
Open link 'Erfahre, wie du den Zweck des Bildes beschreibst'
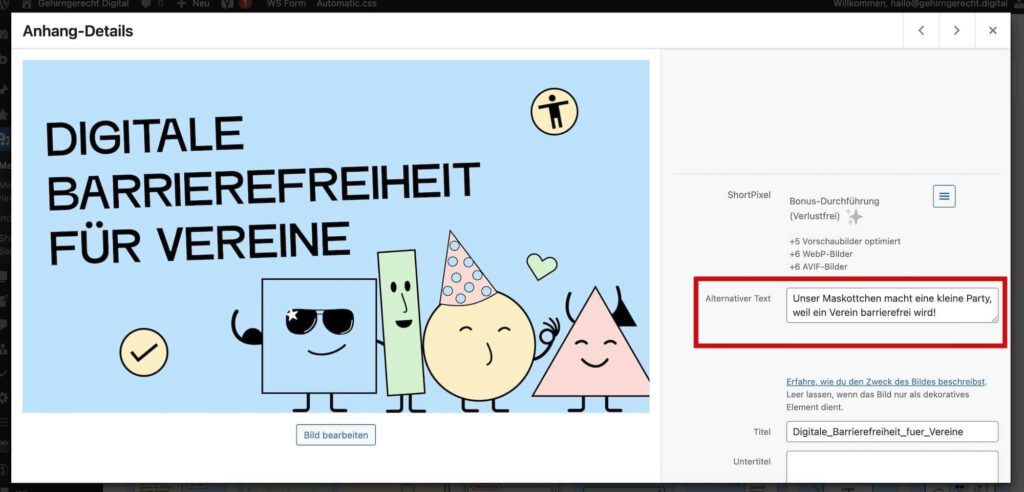(x=886, y=381)
